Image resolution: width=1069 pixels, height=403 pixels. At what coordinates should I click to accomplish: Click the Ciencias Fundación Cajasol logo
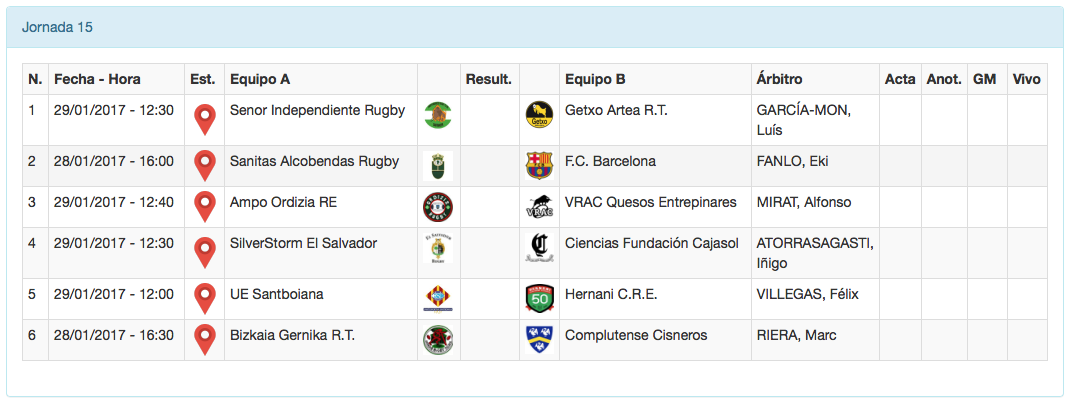[539, 247]
